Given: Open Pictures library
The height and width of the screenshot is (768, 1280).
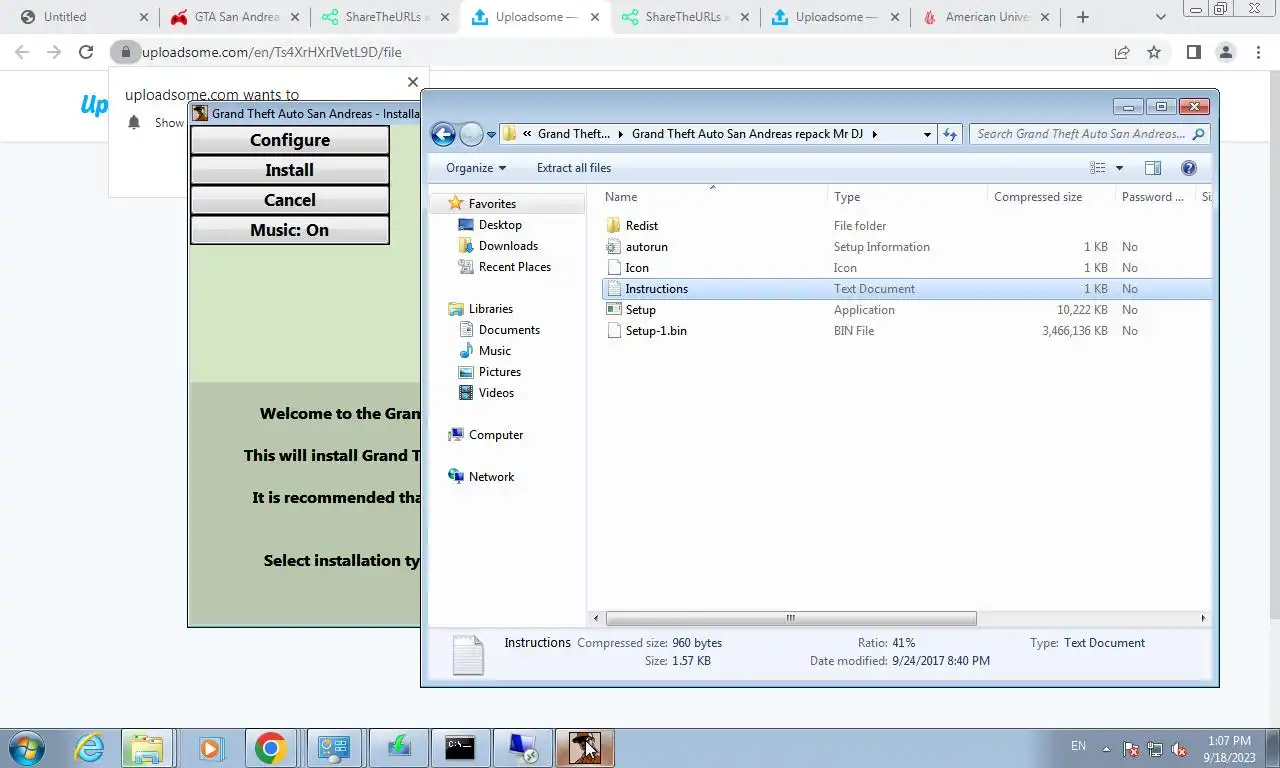Looking at the screenshot, I should [x=499, y=372].
